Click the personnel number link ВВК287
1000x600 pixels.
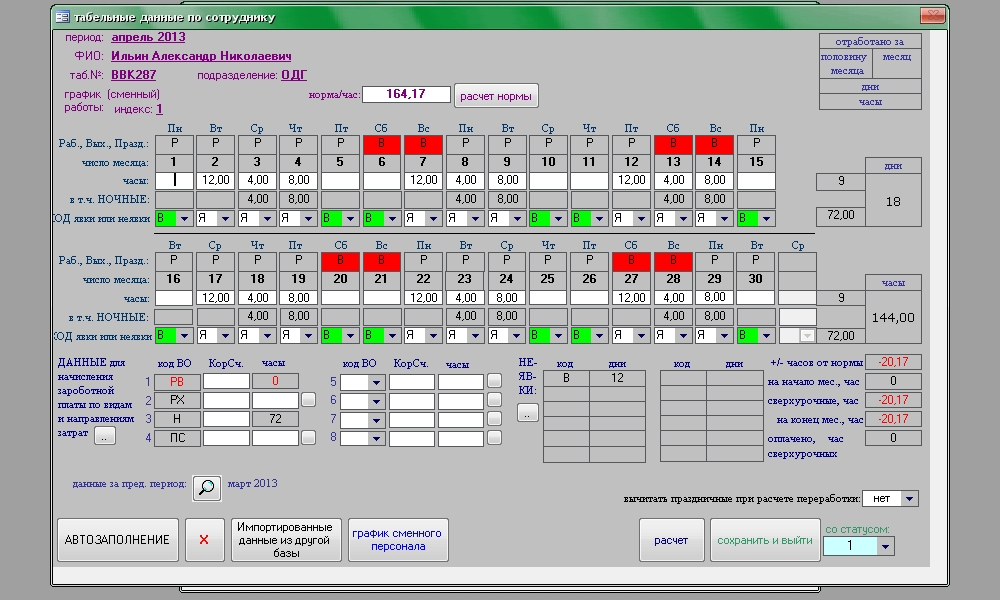[x=133, y=75]
